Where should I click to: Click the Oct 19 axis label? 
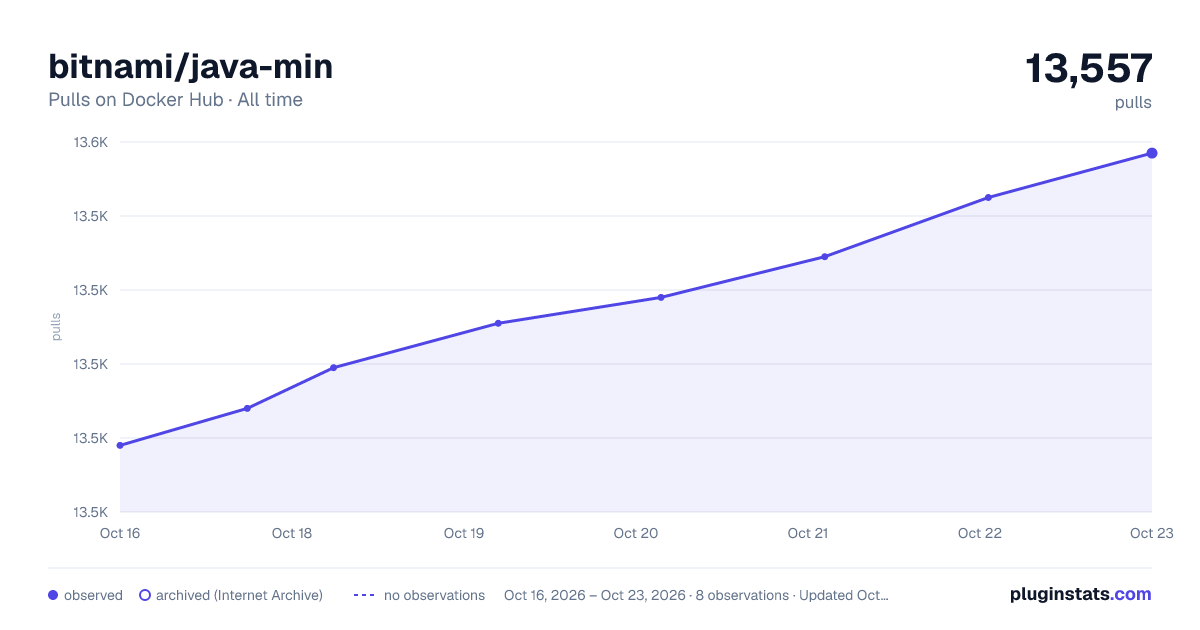point(464,533)
